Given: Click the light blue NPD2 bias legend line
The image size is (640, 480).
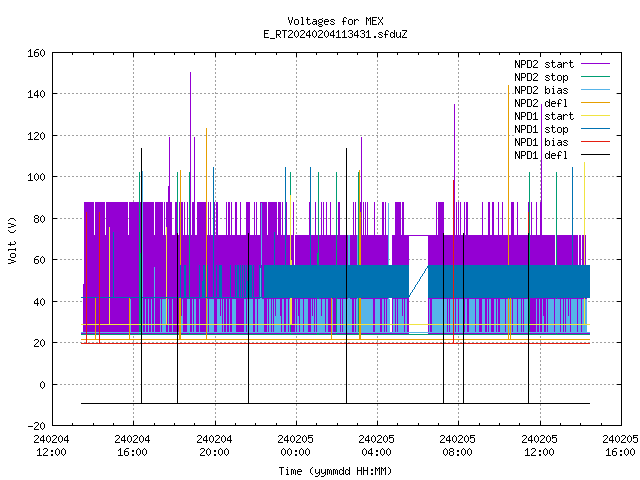Looking at the screenshot, I should (595, 90).
